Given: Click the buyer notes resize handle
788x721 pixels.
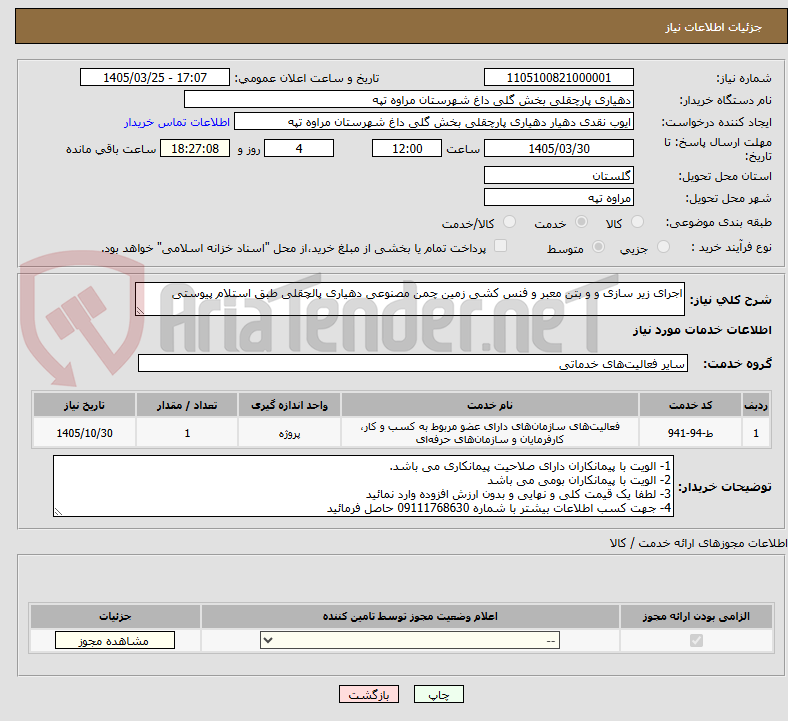Looking at the screenshot, I should pos(58,512).
